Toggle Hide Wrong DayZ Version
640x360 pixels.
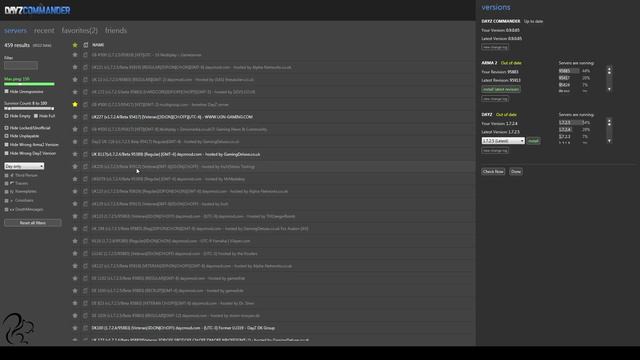coord(7,153)
